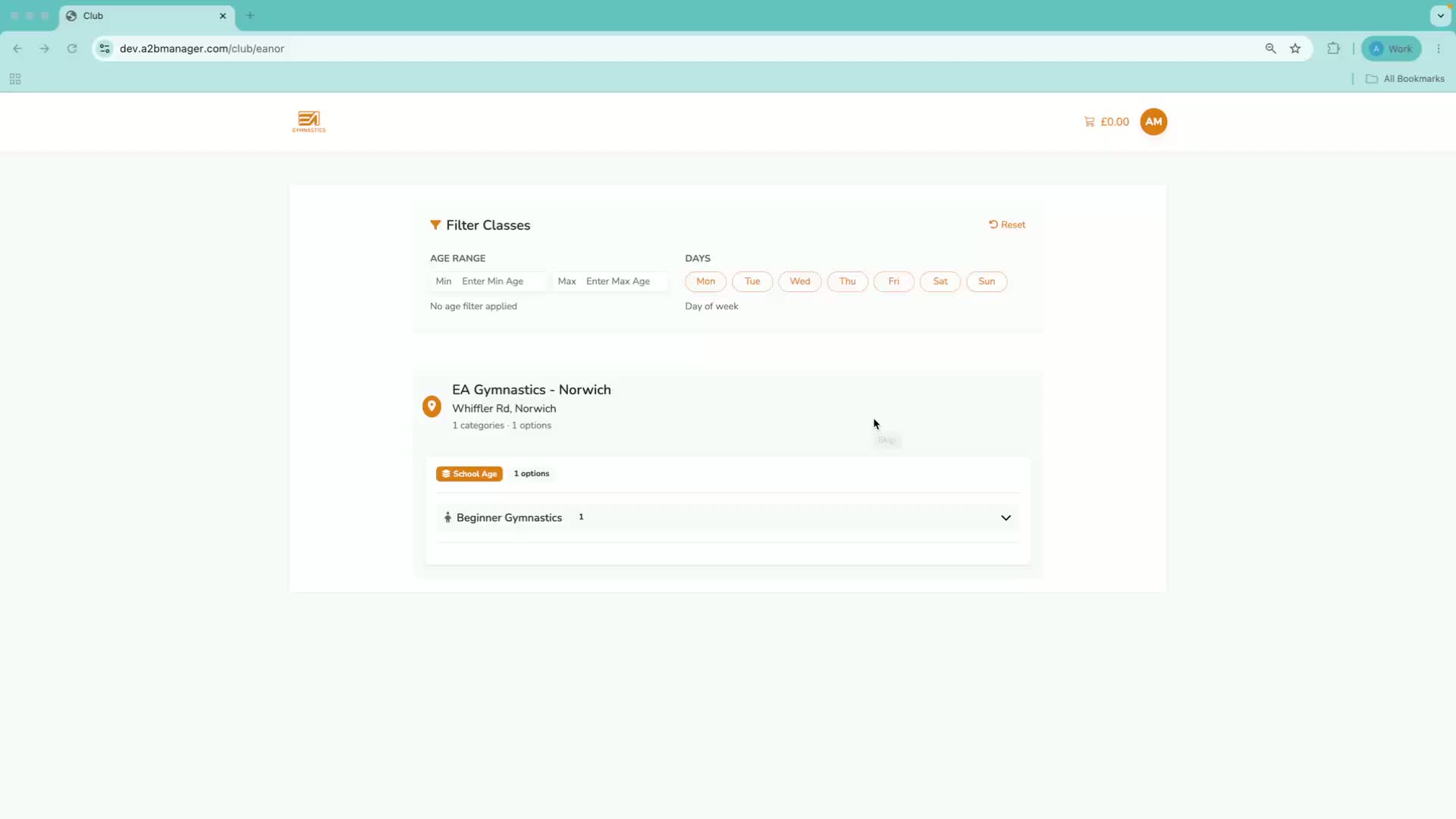This screenshot has width=1456, height=819.
Task: Click the funnel icon beside Filter Classes
Action: pos(435,225)
